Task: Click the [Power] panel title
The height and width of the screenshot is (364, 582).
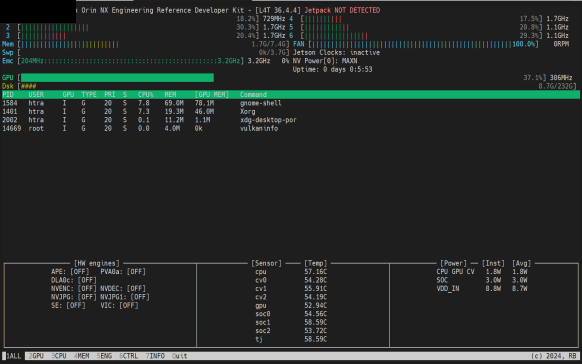Action: pyautogui.click(x=453, y=263)
